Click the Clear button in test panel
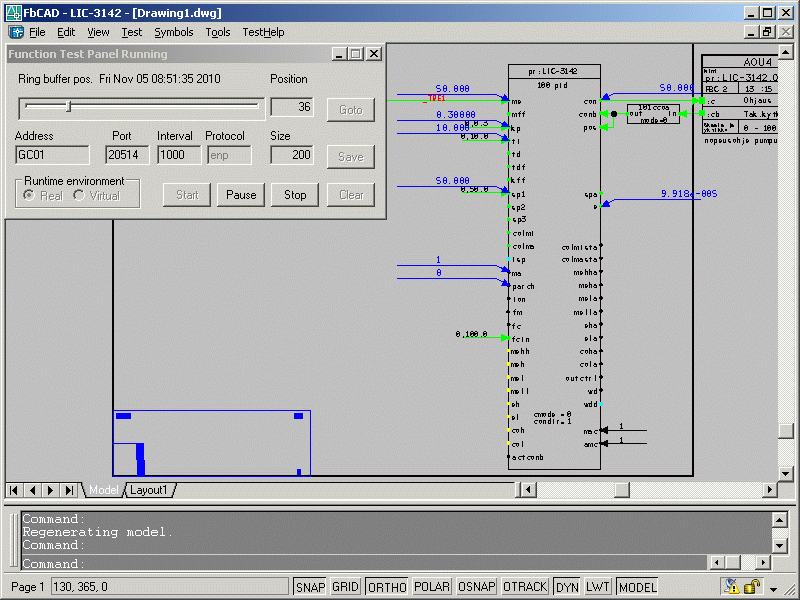800x600 pixels. click(x=351, y=195)
